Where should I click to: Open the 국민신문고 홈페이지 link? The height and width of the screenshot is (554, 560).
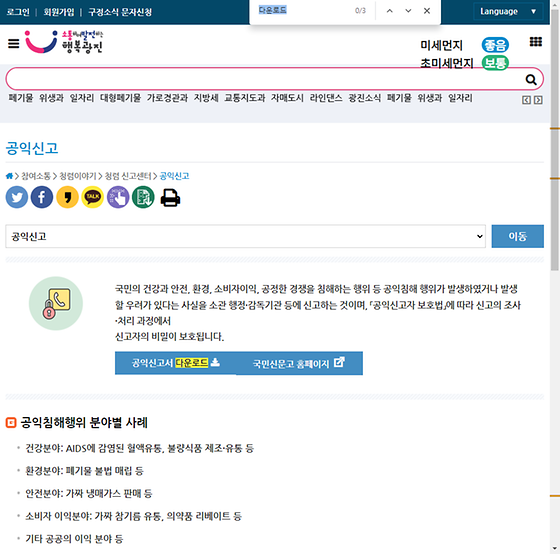299,363
